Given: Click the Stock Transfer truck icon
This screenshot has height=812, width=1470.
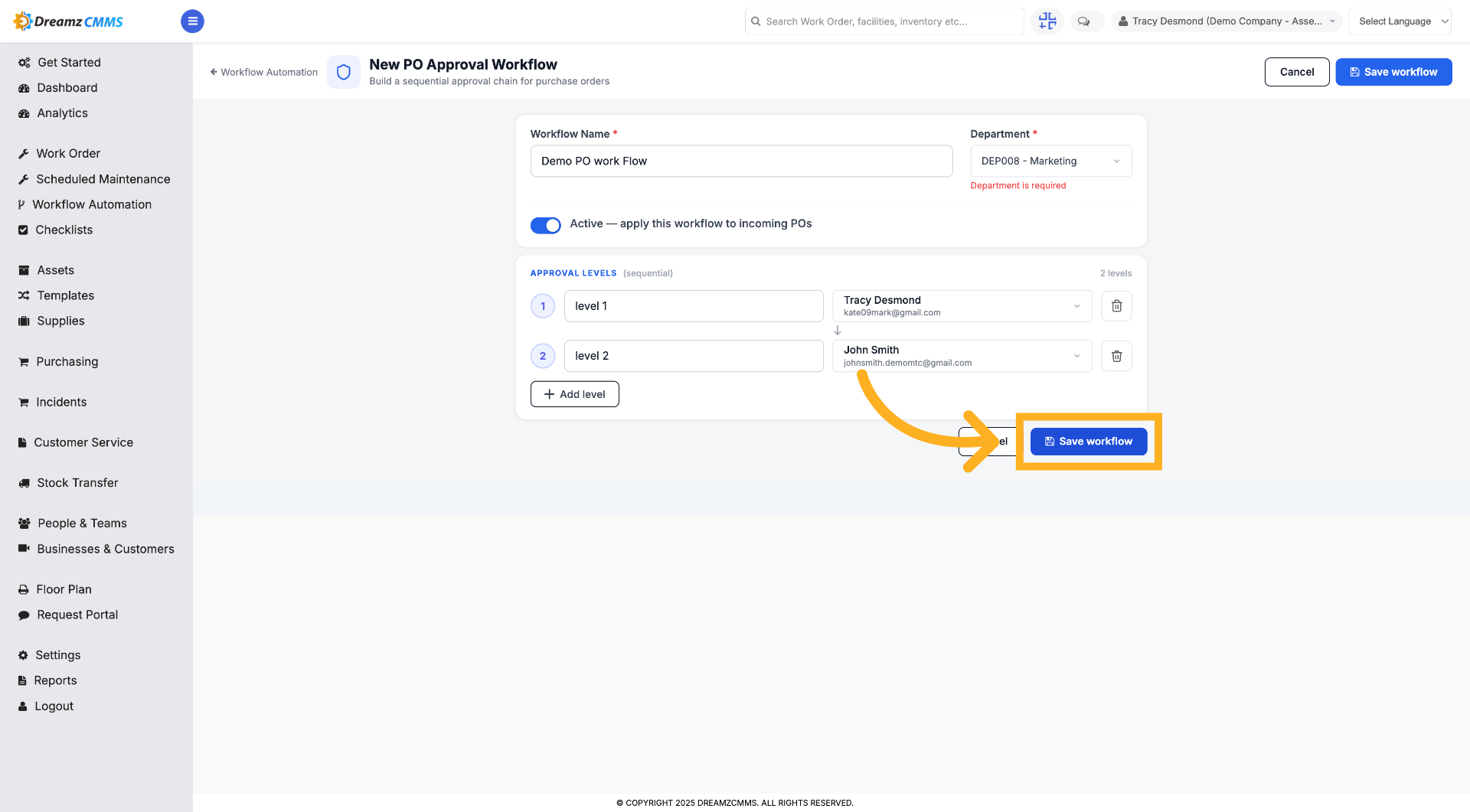Looking at the screenshot, I should point(24,483).
